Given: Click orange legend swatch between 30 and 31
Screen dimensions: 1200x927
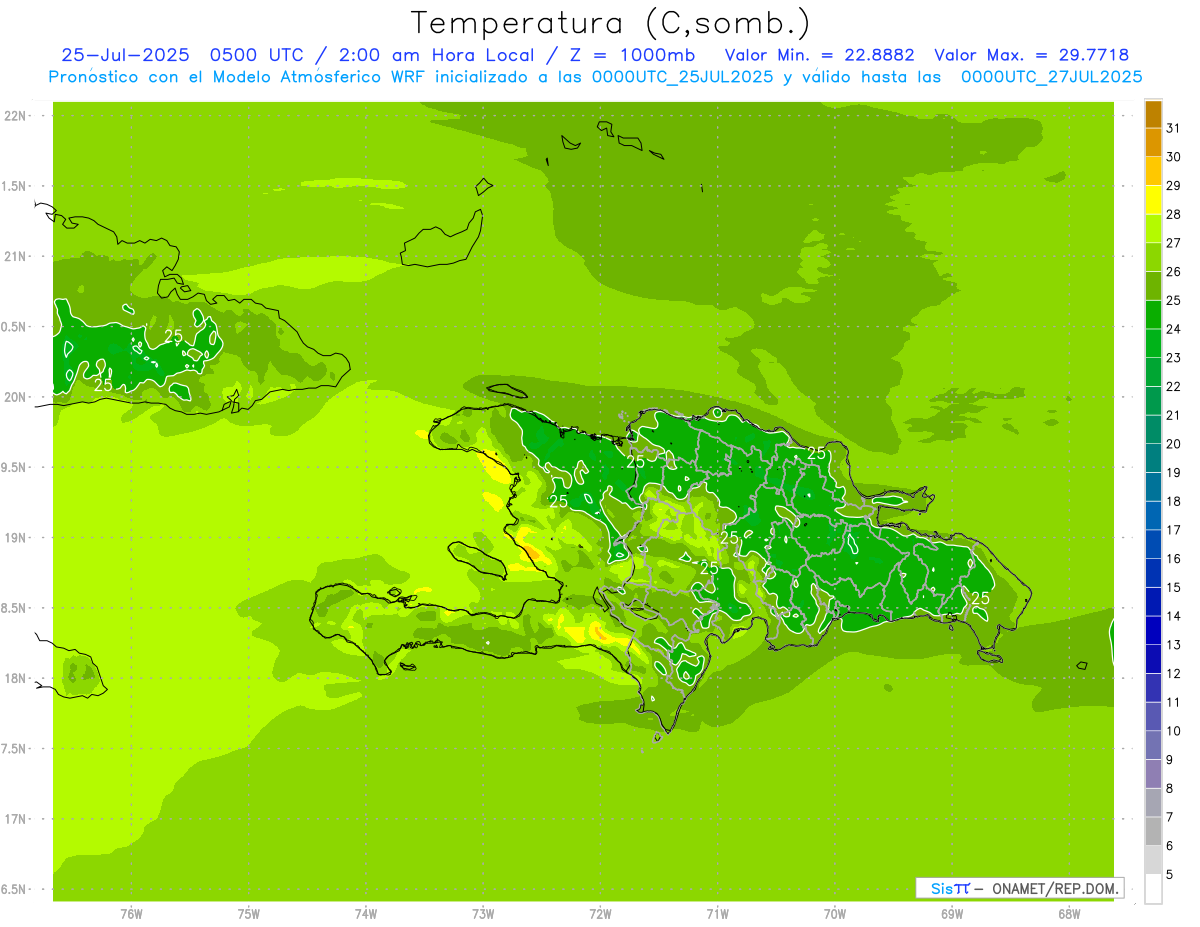Looking at the screenshot, I should [1153, 143].
